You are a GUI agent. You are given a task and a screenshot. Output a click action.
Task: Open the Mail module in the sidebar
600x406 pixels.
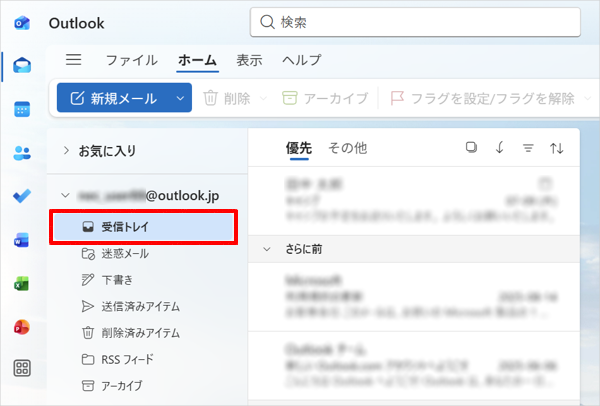[x=22, y=65]
